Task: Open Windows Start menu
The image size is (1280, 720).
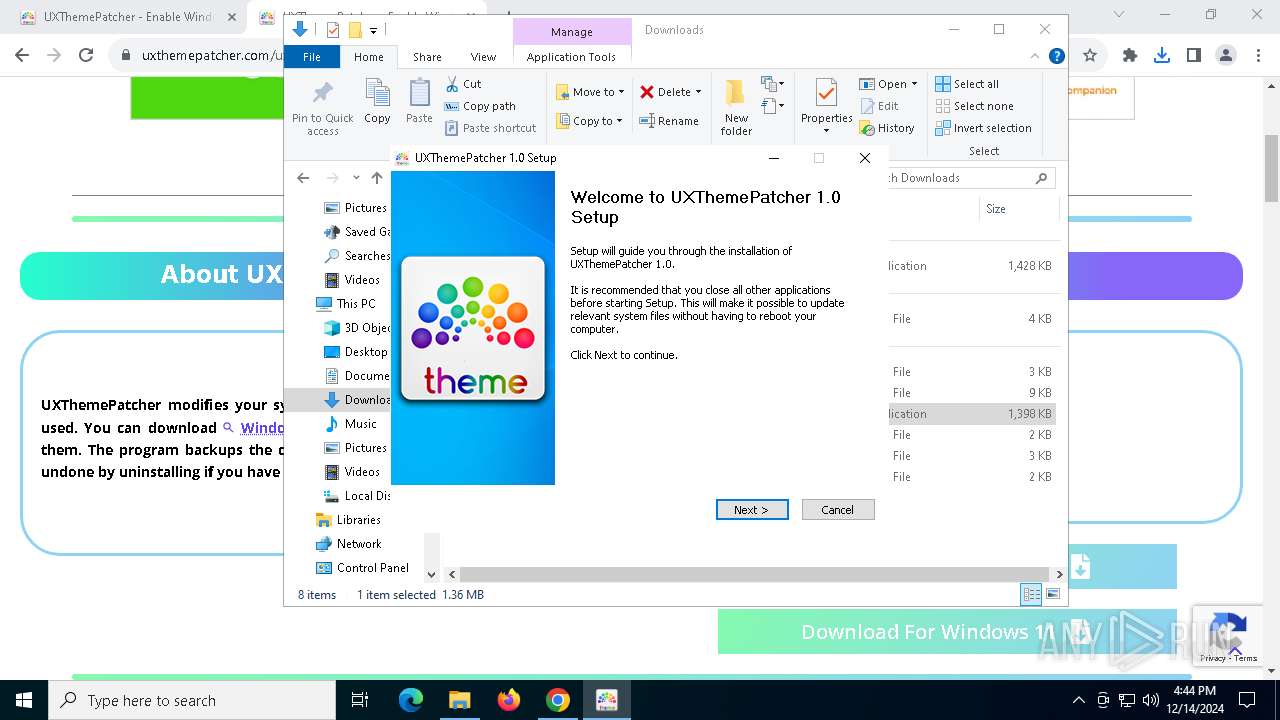Action: pyautogui.click(x=24, y=700)
